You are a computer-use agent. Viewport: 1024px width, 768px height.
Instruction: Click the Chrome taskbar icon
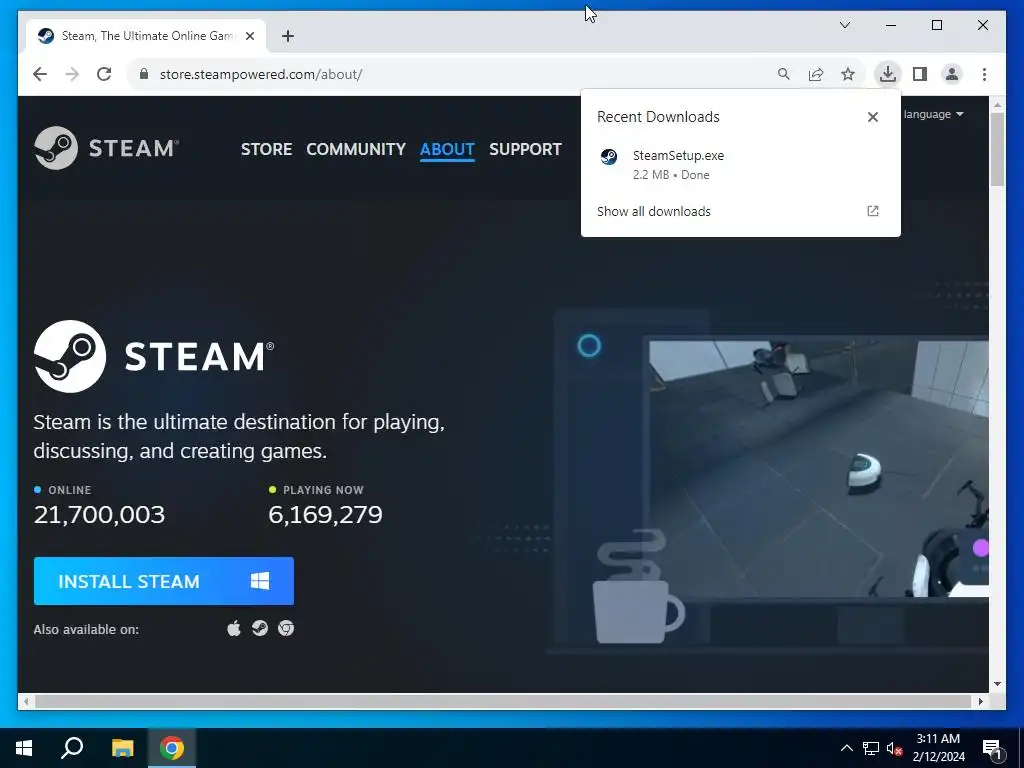172,748
